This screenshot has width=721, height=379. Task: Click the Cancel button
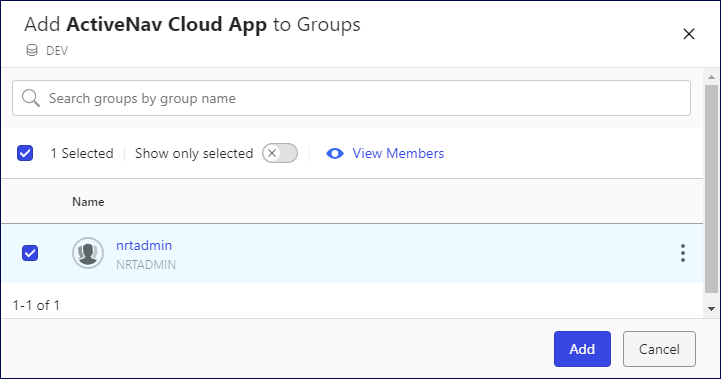(659, 349)
